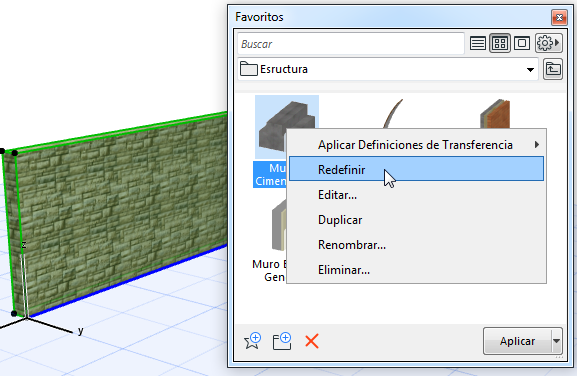This screenshot has height=376, width=577.
Task: Click the Buscar search field
Action: (x=351, y=44)
